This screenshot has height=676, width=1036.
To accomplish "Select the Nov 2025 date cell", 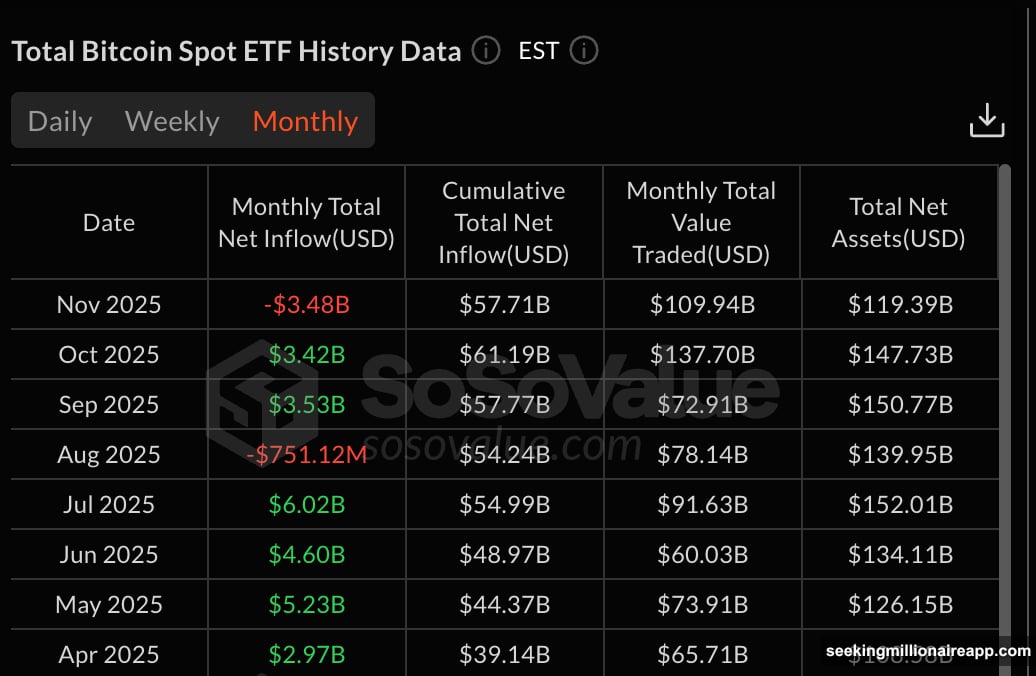I will tap(108, 304).
